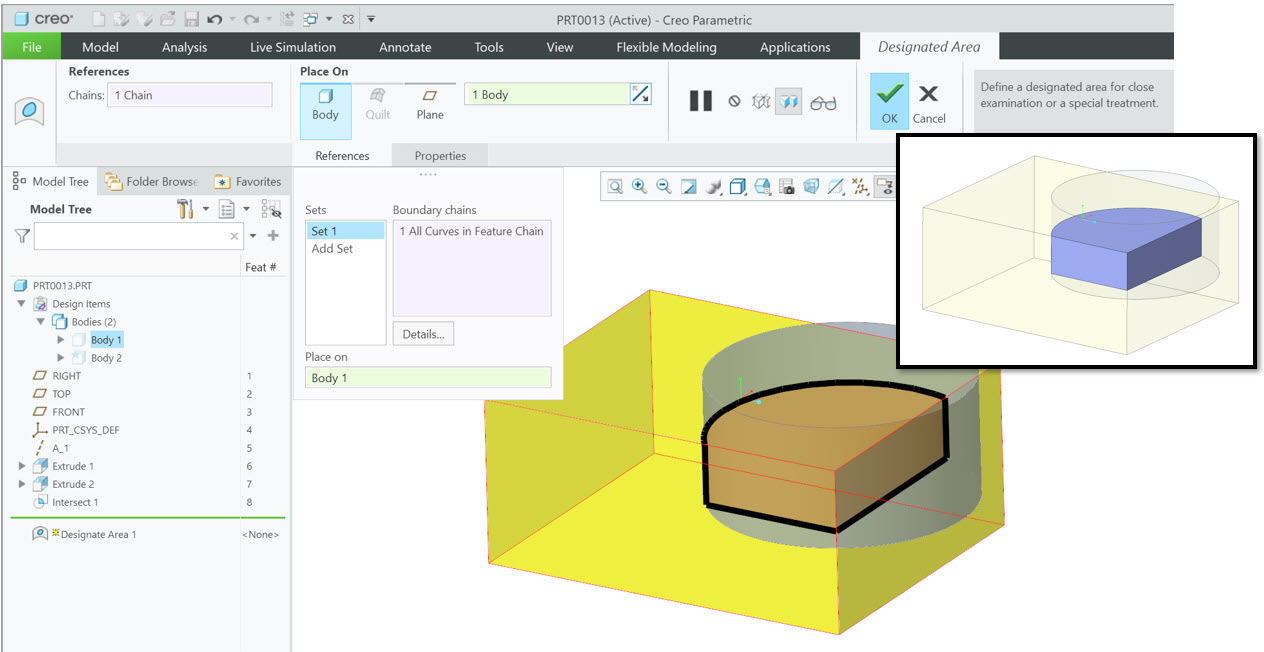This screenshot has height=652, width=1264.
Task: Toggle geometry preview glasses icon
Action: point(824,100)
